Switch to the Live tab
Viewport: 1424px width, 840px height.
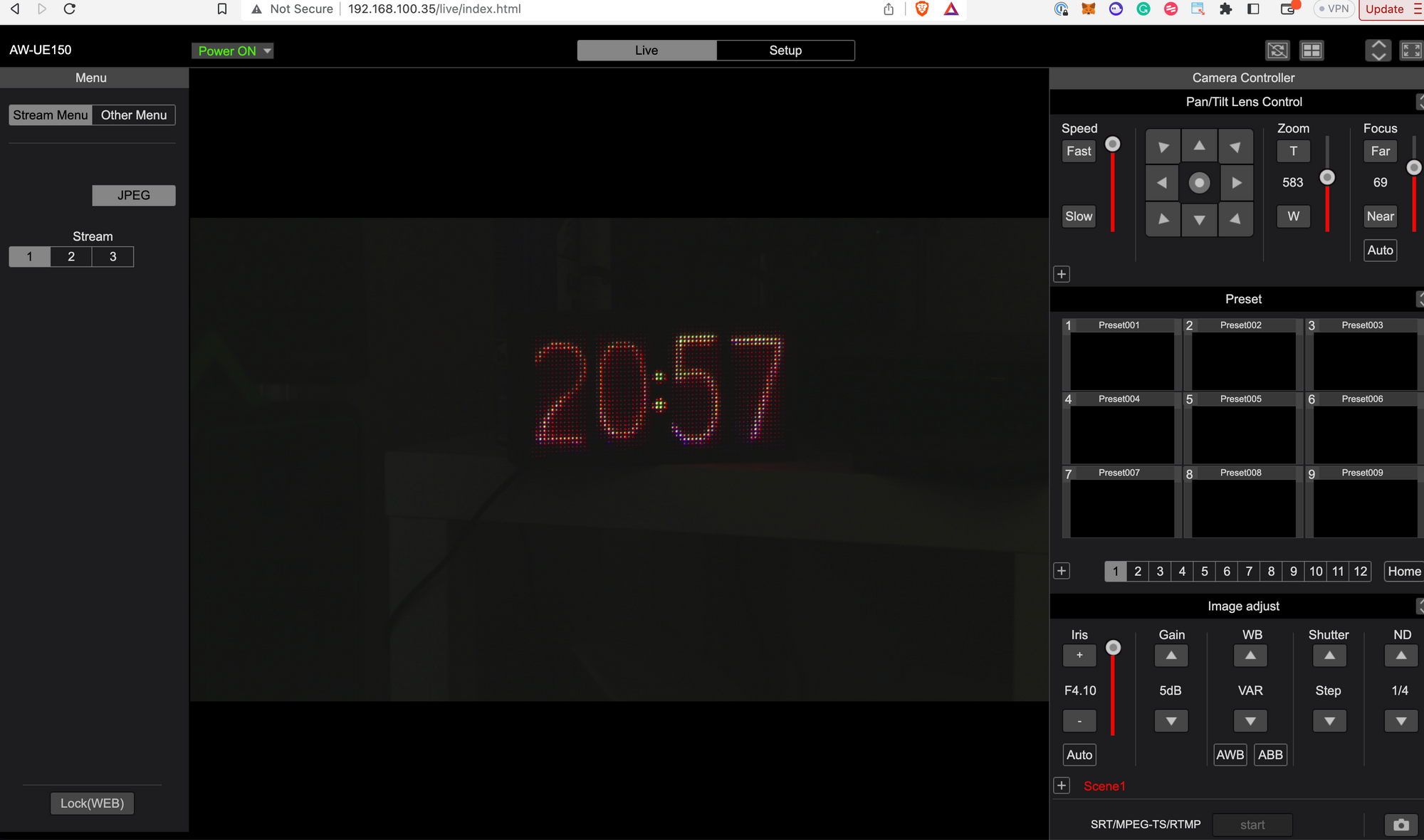coord(644,49)
